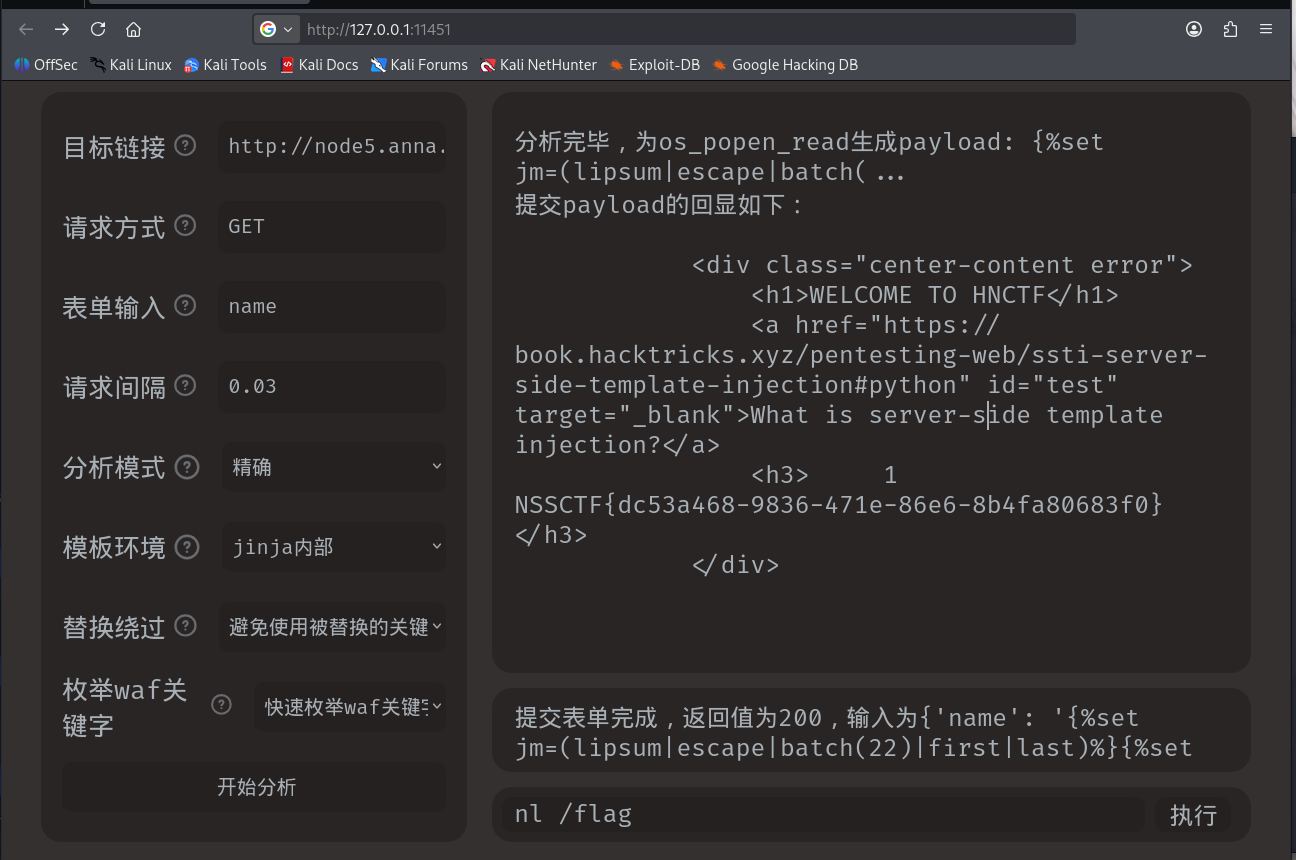The image size is (1296, 860).
Task: Open the extensions puzzle icon
Action: point(1230,29)
